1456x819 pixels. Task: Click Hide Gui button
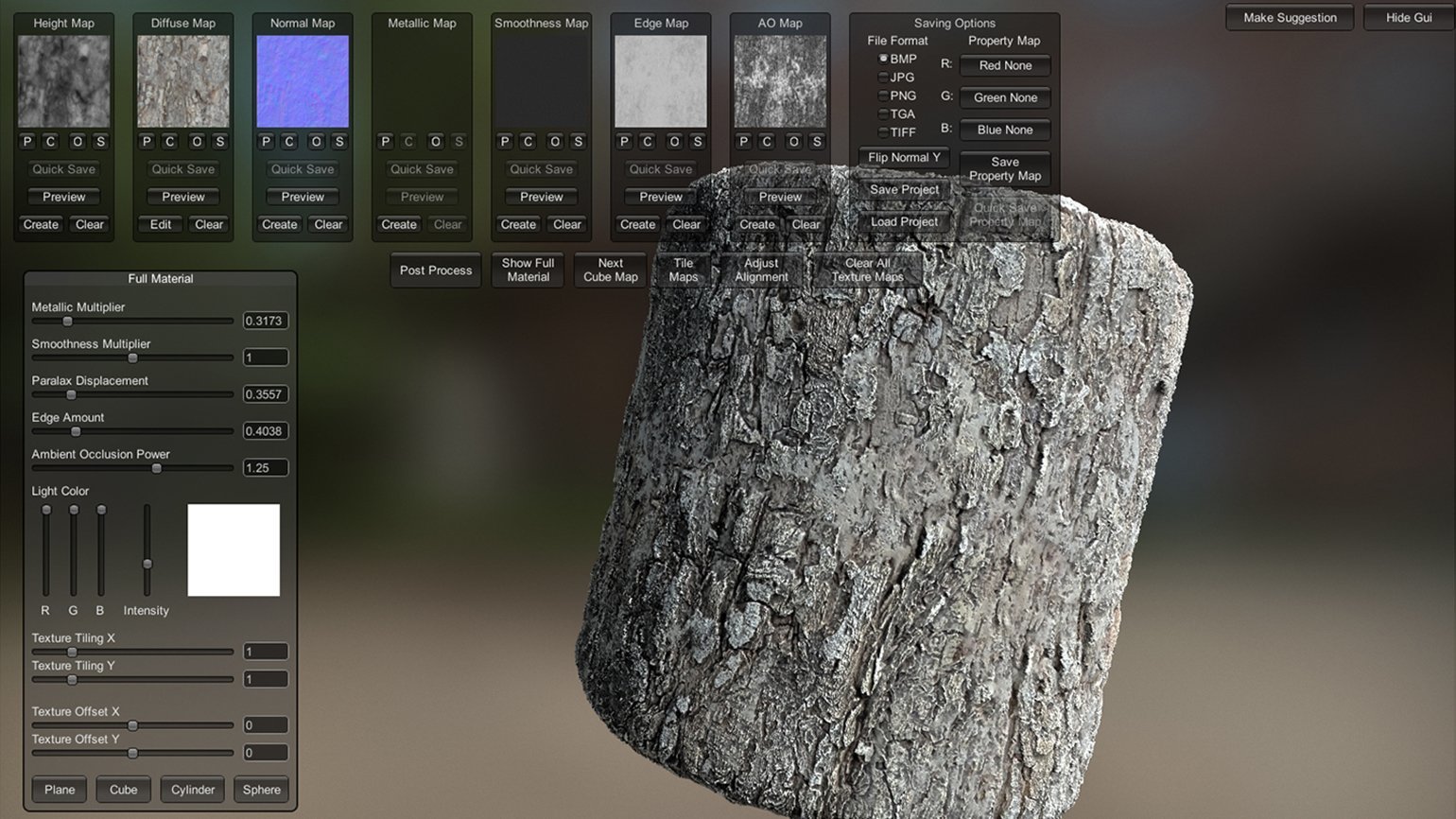1409,18
